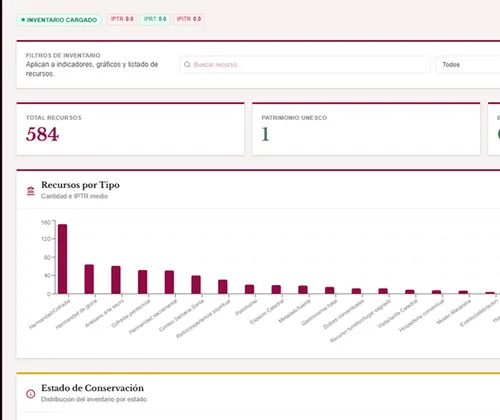Viewport: 500px width, 420px height.
Task: Click the info icon beside Estado de Conservación
Action: tap(31, 394)
